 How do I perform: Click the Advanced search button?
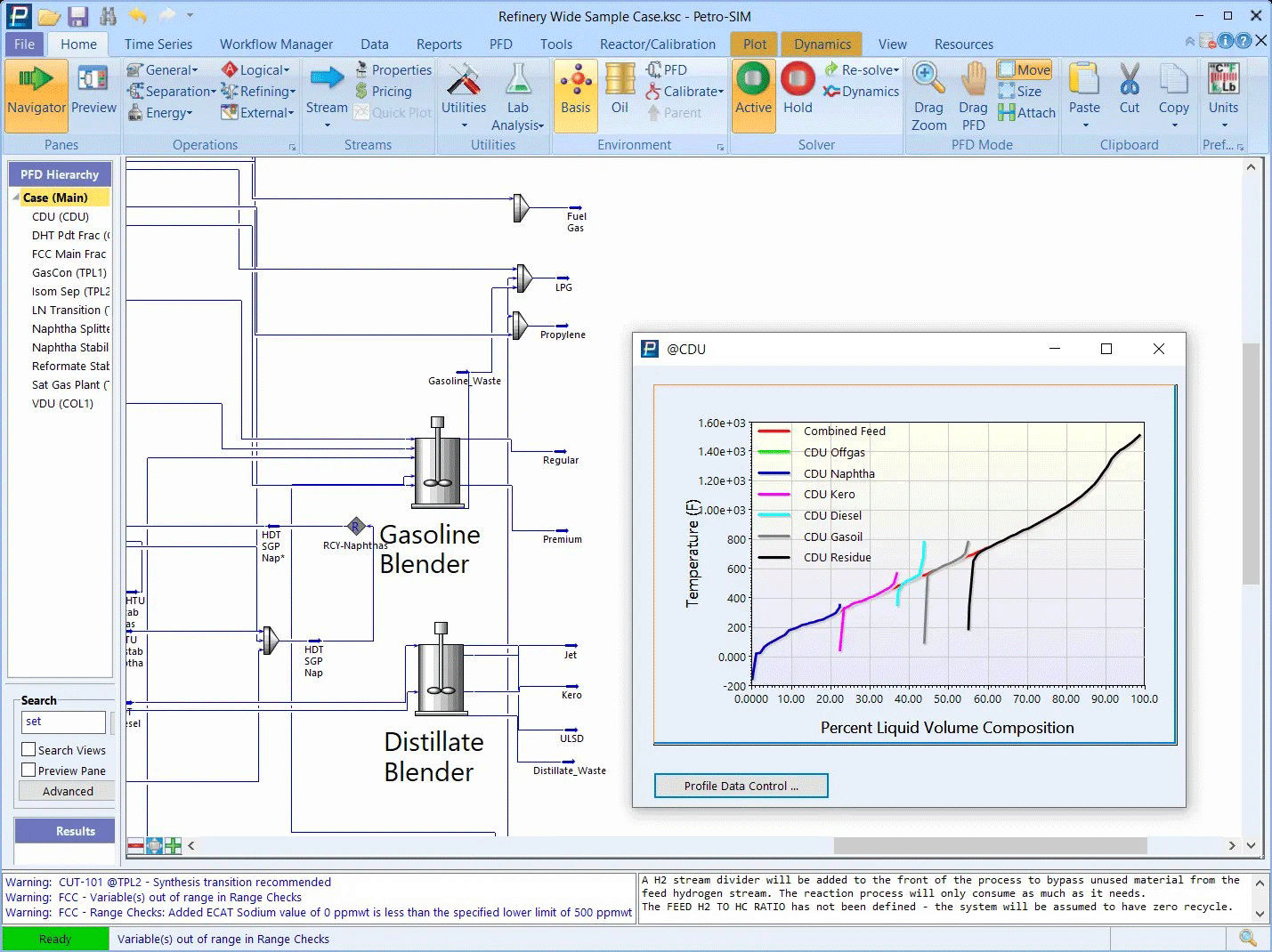tap(68, 791)
